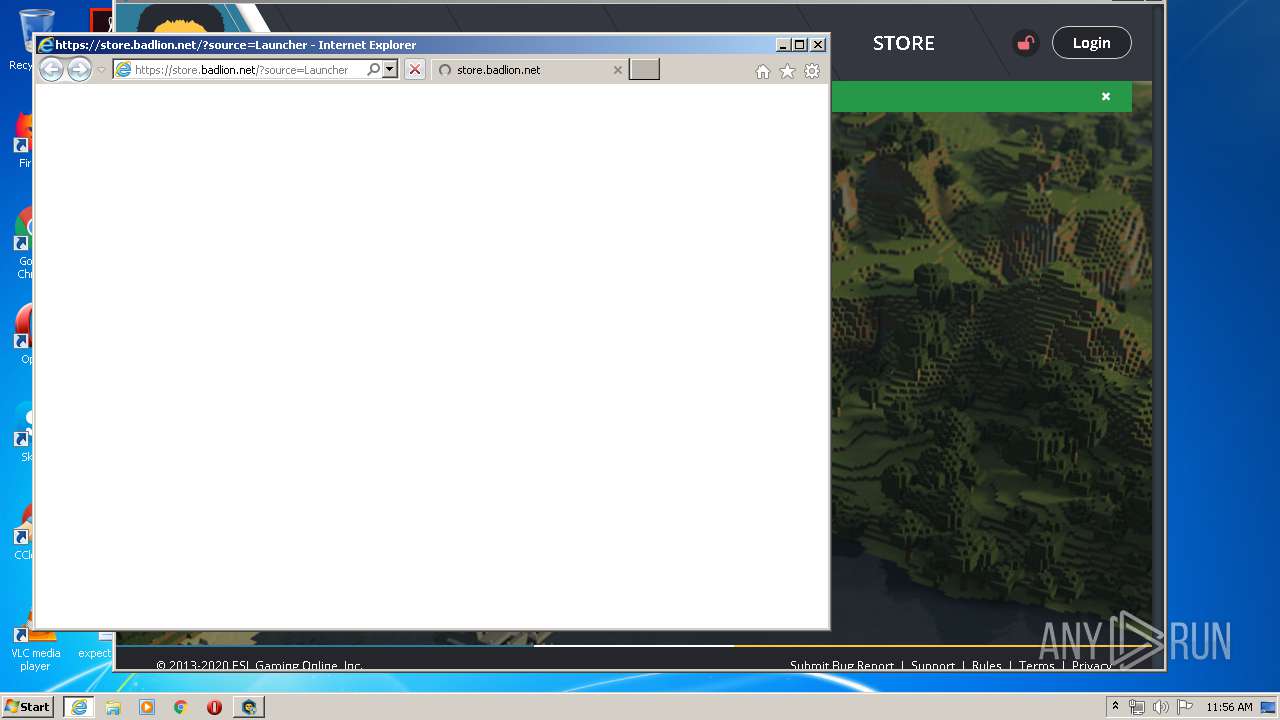Image resolution: width=1280 pixels, height=720 pixels.
Task: Click the copyright ESL Gaming Online text
Action: coord(259,666)
